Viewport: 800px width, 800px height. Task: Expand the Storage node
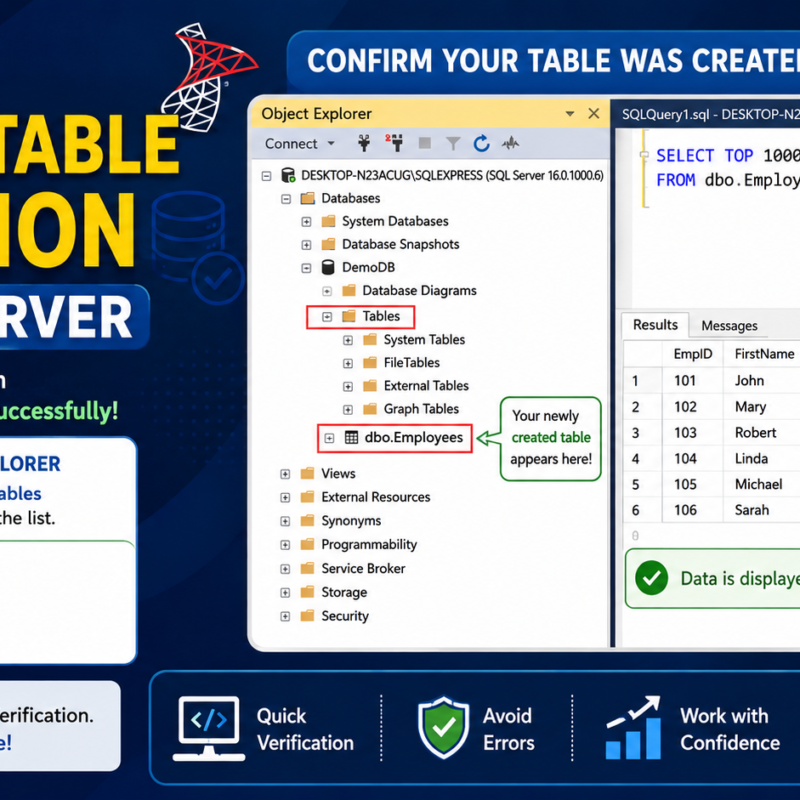285,592
